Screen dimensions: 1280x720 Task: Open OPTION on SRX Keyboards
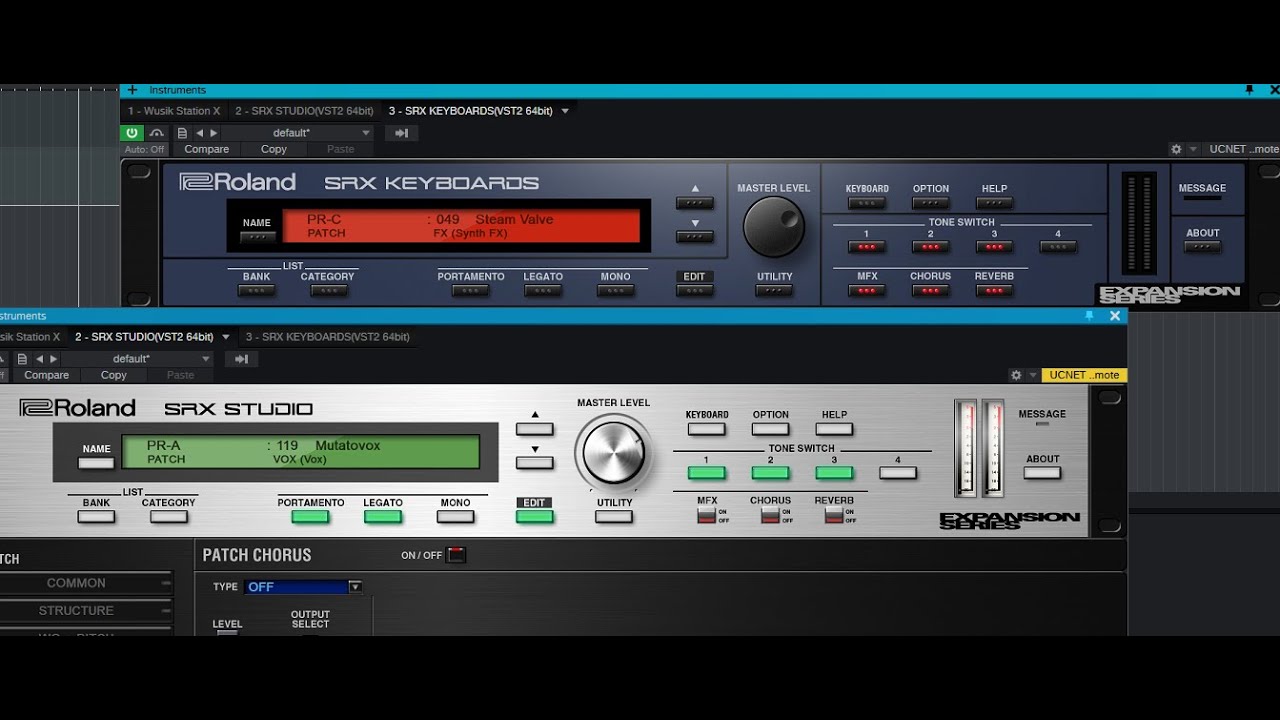pyautogui.click(x=931, y=203)
